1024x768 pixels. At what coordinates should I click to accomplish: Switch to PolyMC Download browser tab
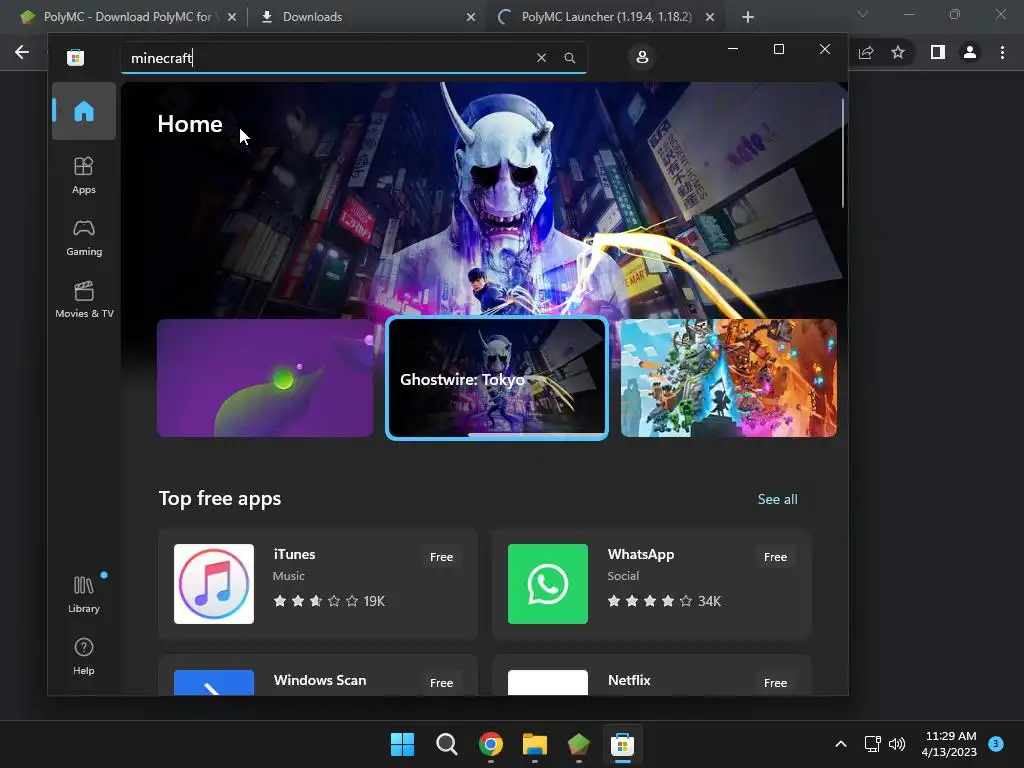click(127, 17)
